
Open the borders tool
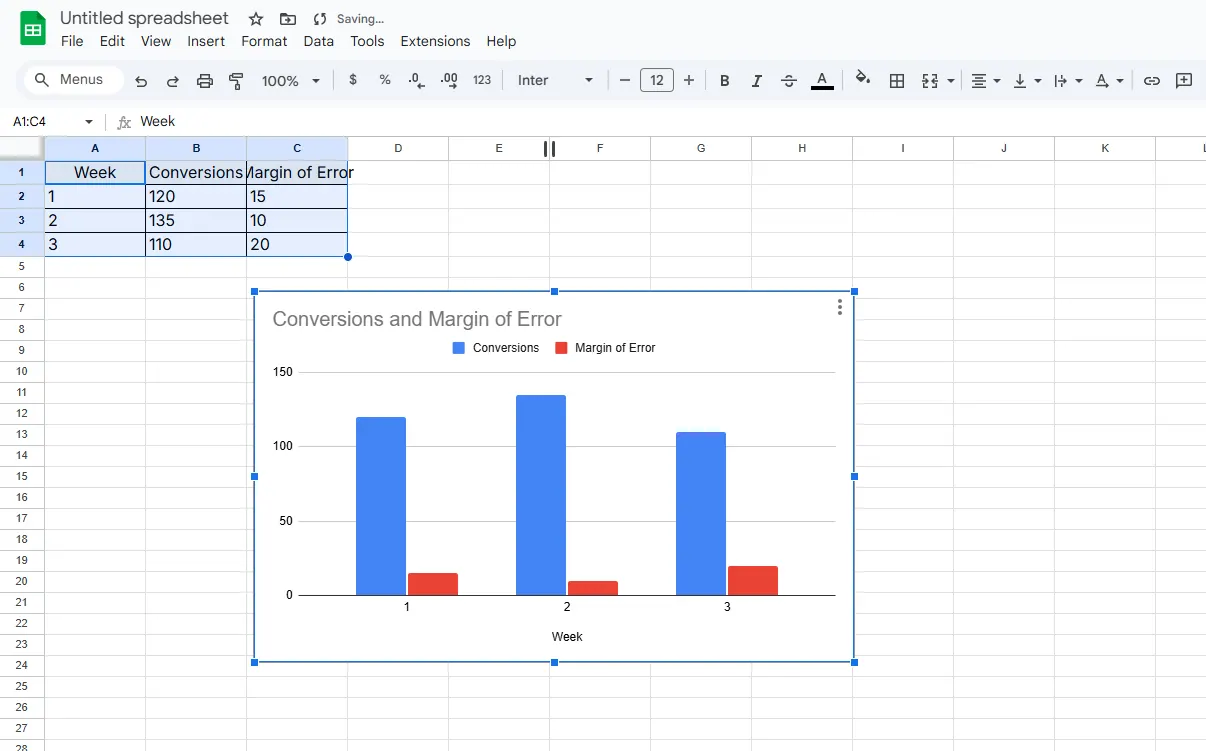pyautogui.click(x=897, y=81)
